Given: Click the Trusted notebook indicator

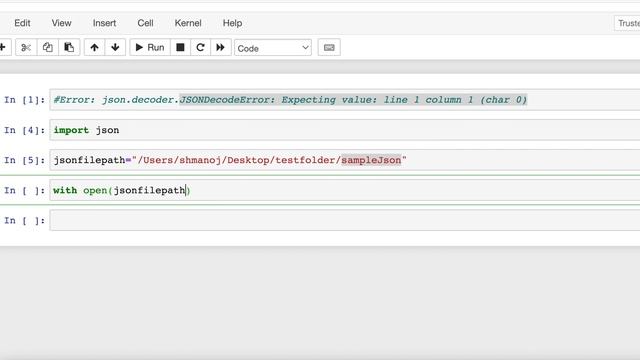Looking at the screenshot, I should coord(627,23).
